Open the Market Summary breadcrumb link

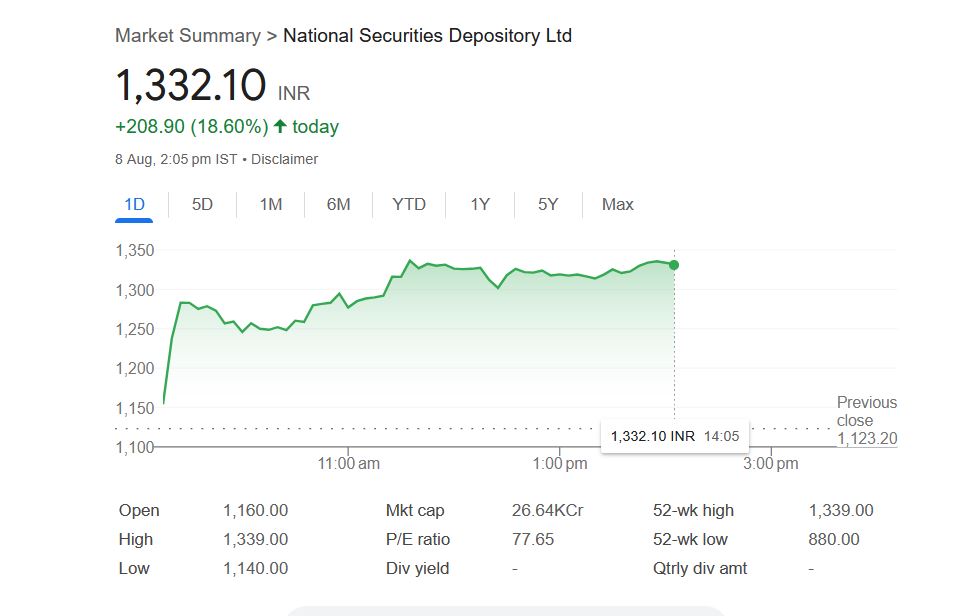click(x=187, y=36)
